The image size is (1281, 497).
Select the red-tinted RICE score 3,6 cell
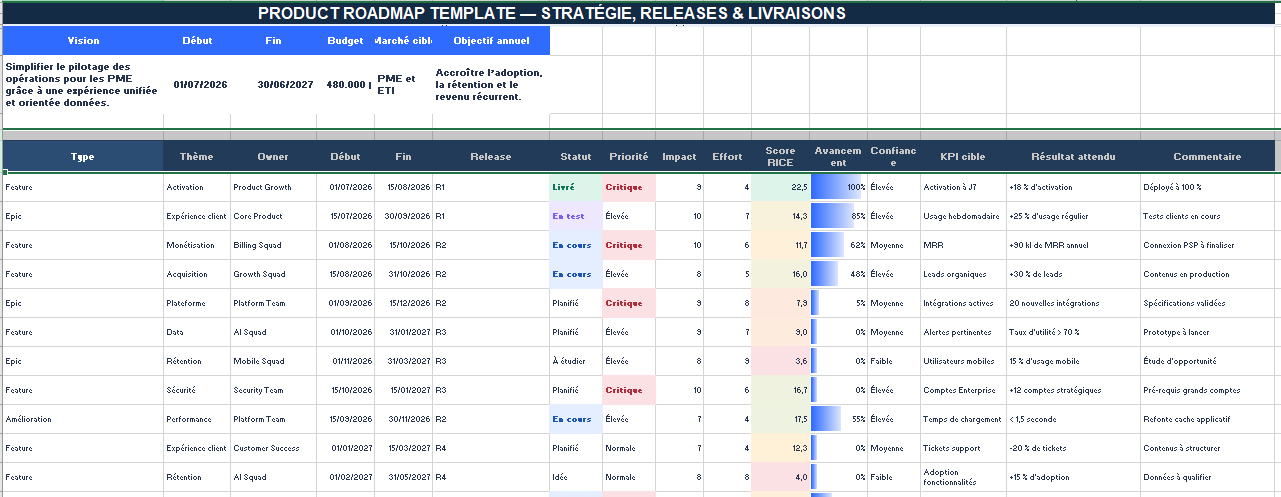(x=781, y=361)
